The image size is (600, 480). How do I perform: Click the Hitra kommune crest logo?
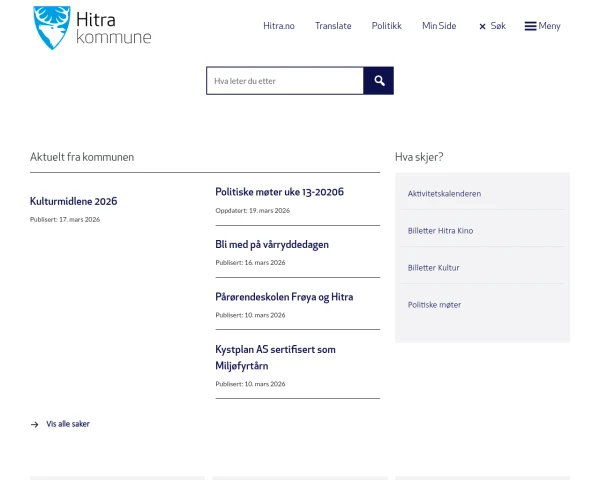coord(51,27)
